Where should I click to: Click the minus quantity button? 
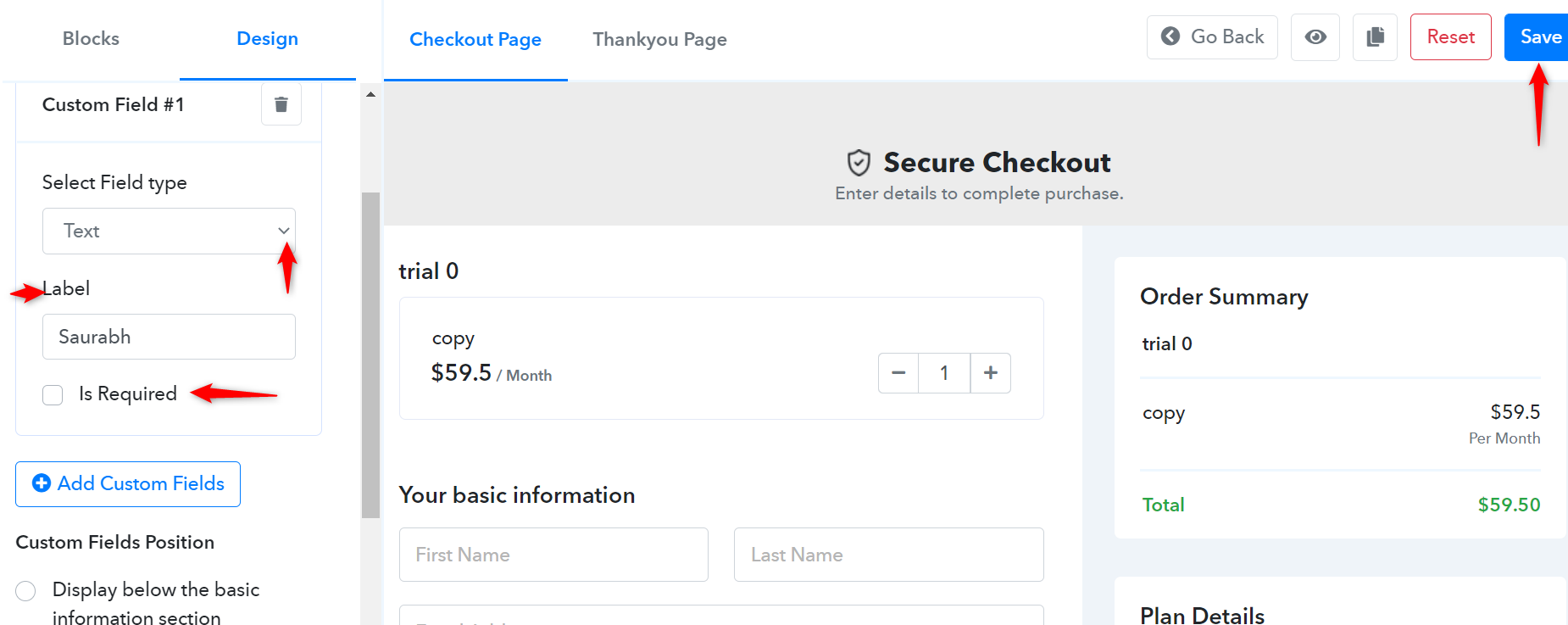click(x=898, y=373)
